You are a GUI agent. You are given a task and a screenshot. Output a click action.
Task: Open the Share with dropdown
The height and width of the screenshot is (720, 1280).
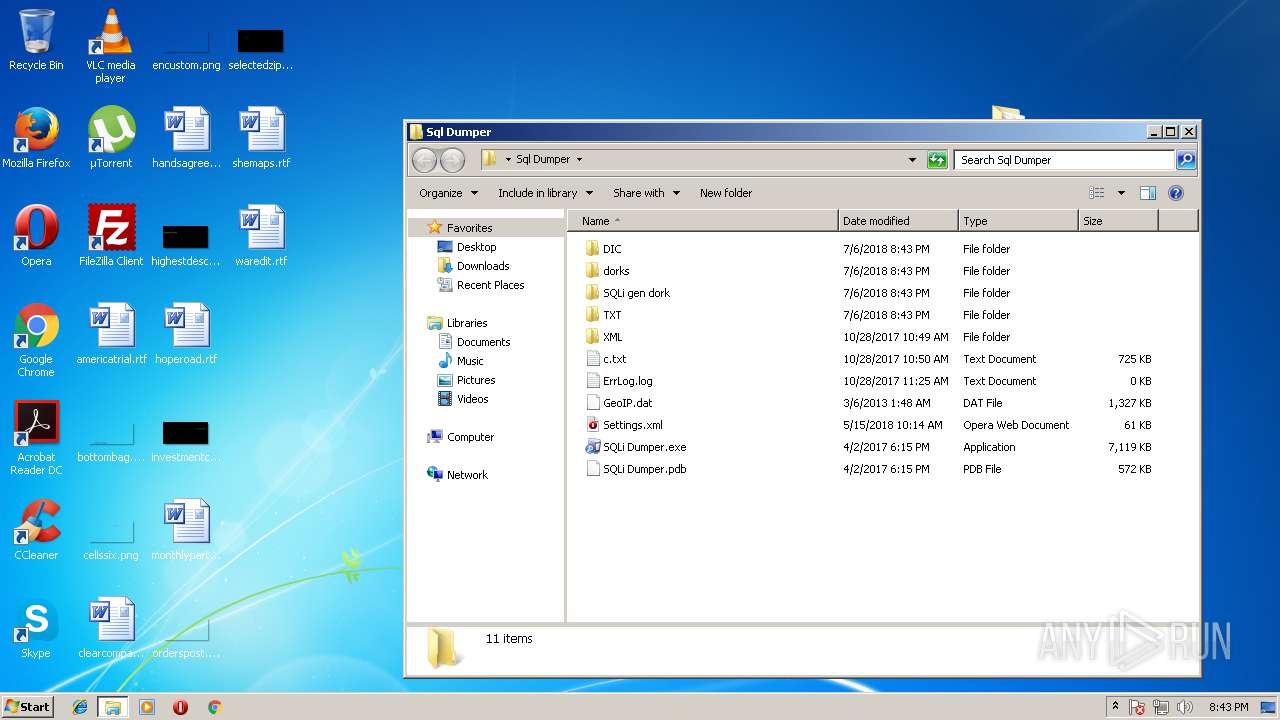(x=646, y=193)
